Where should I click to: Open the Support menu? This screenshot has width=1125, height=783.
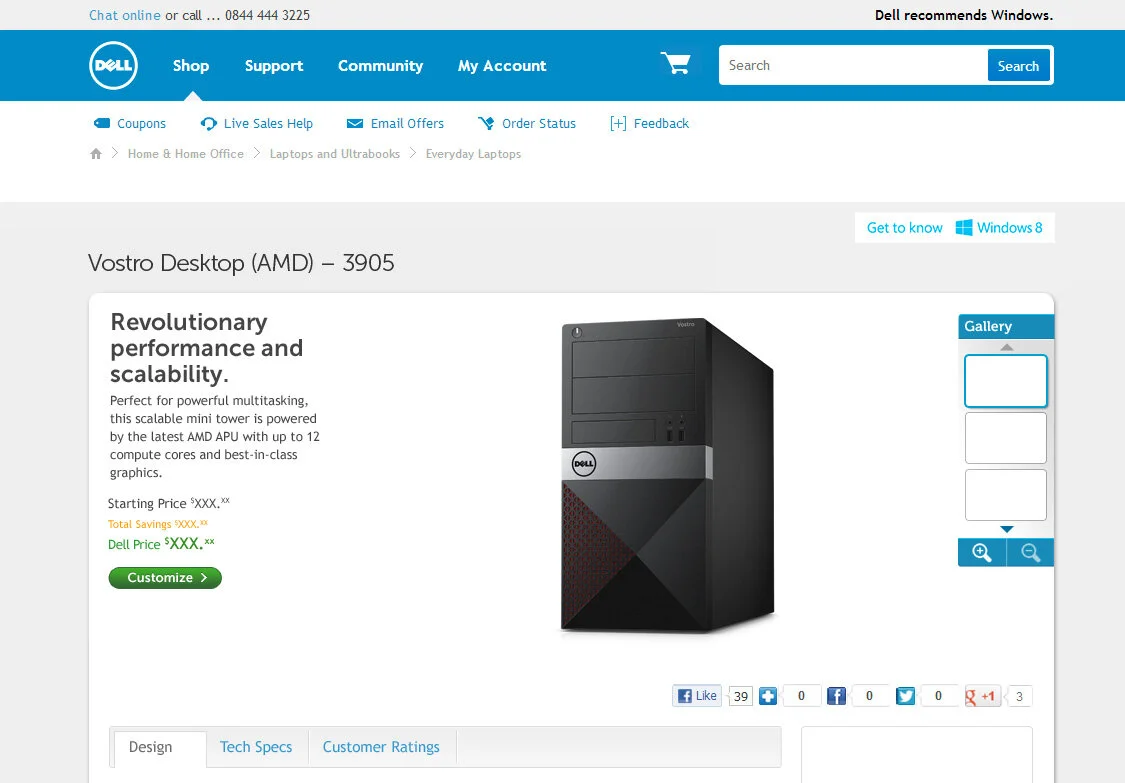pyautogui.click(x=274, y=65)
